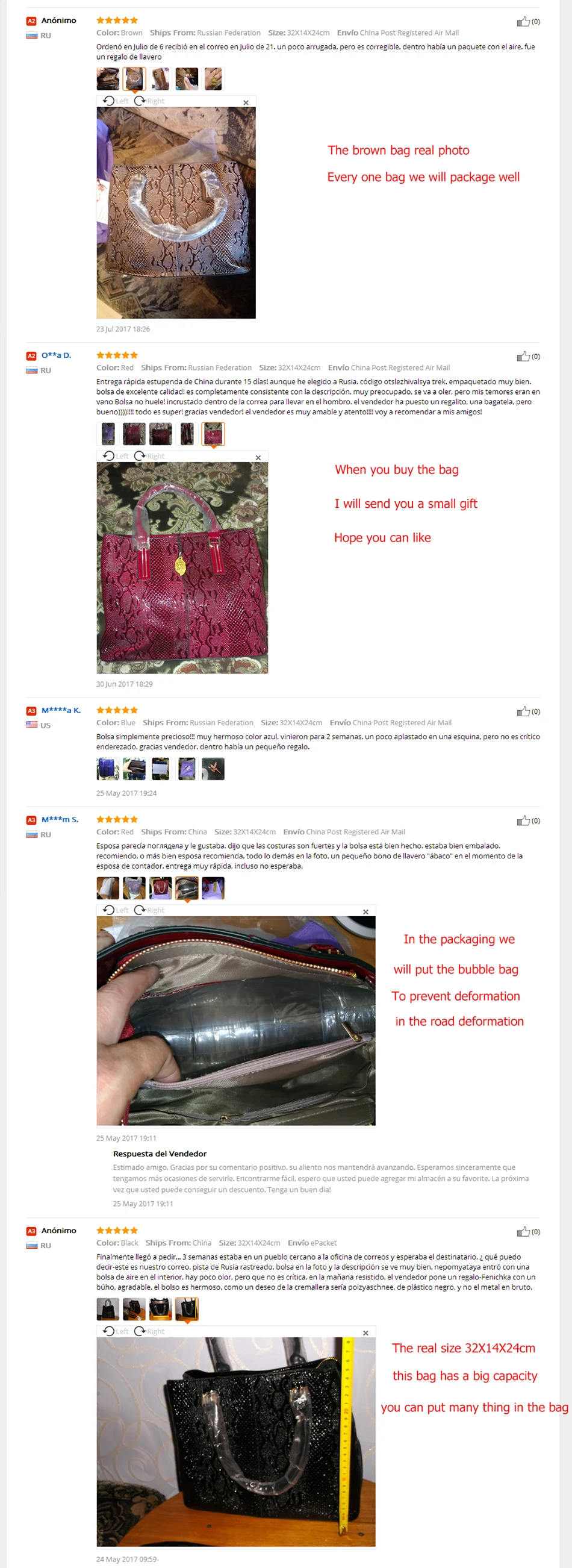Open reviewer profile O**a D.
Image resolution: width=572 pixels, height=1568 pixels.
point(56,355)
